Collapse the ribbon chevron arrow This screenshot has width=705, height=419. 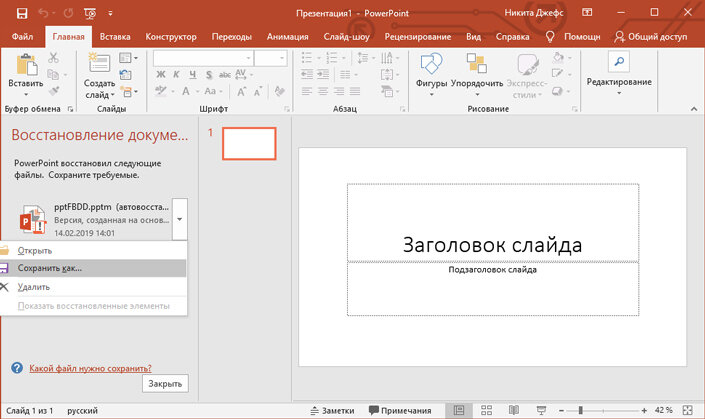(694, 109)
